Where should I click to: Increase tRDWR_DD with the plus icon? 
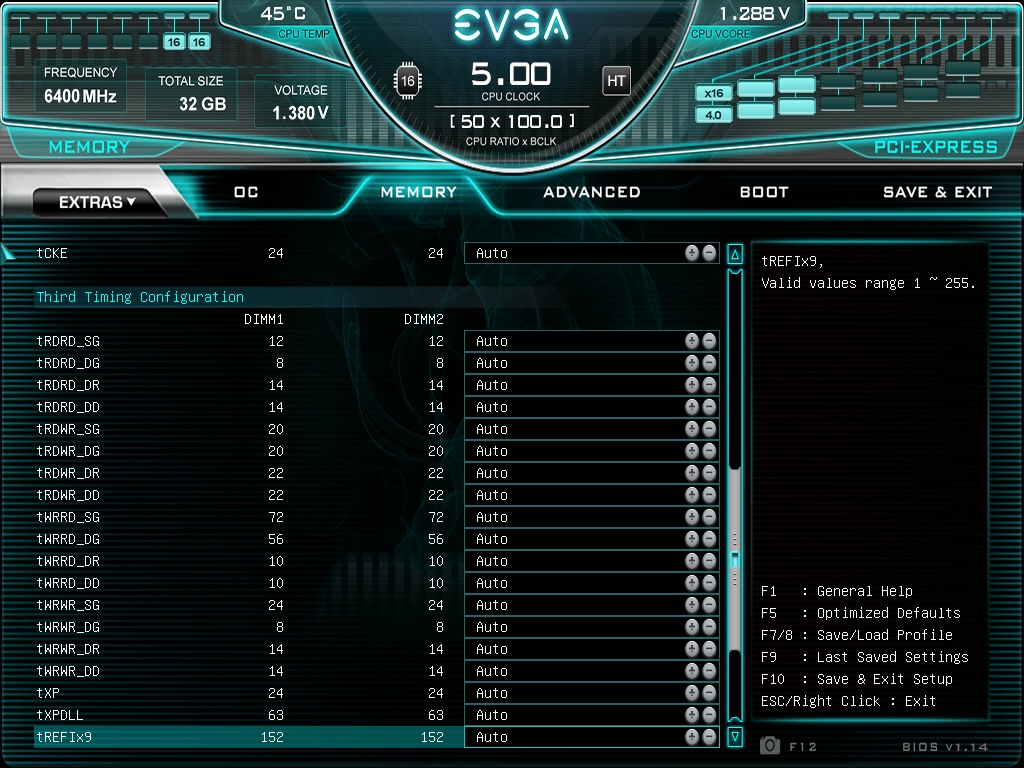[x=692, y=495]
